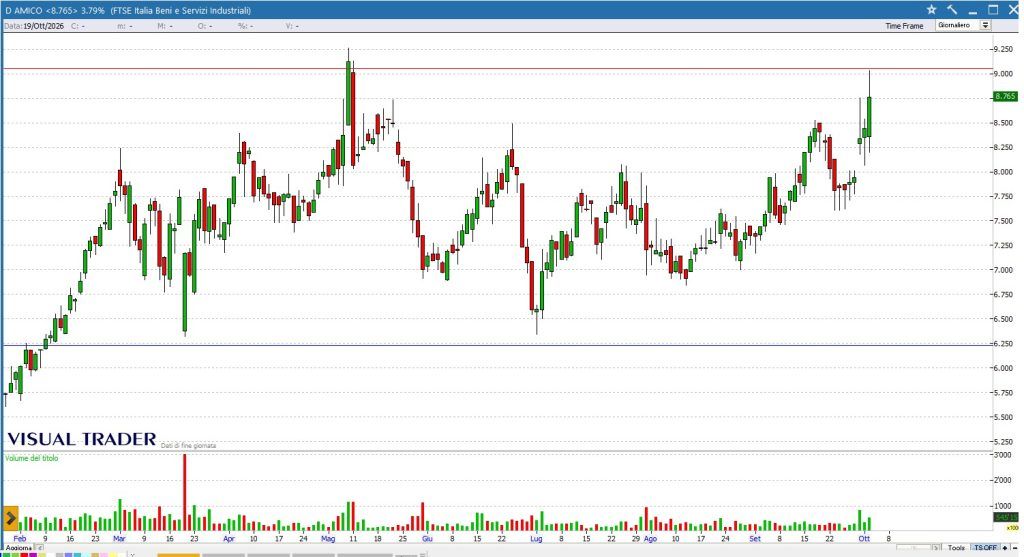Click the x100 volume multiplier label

pyautogui.click(x=1012, y=528)
